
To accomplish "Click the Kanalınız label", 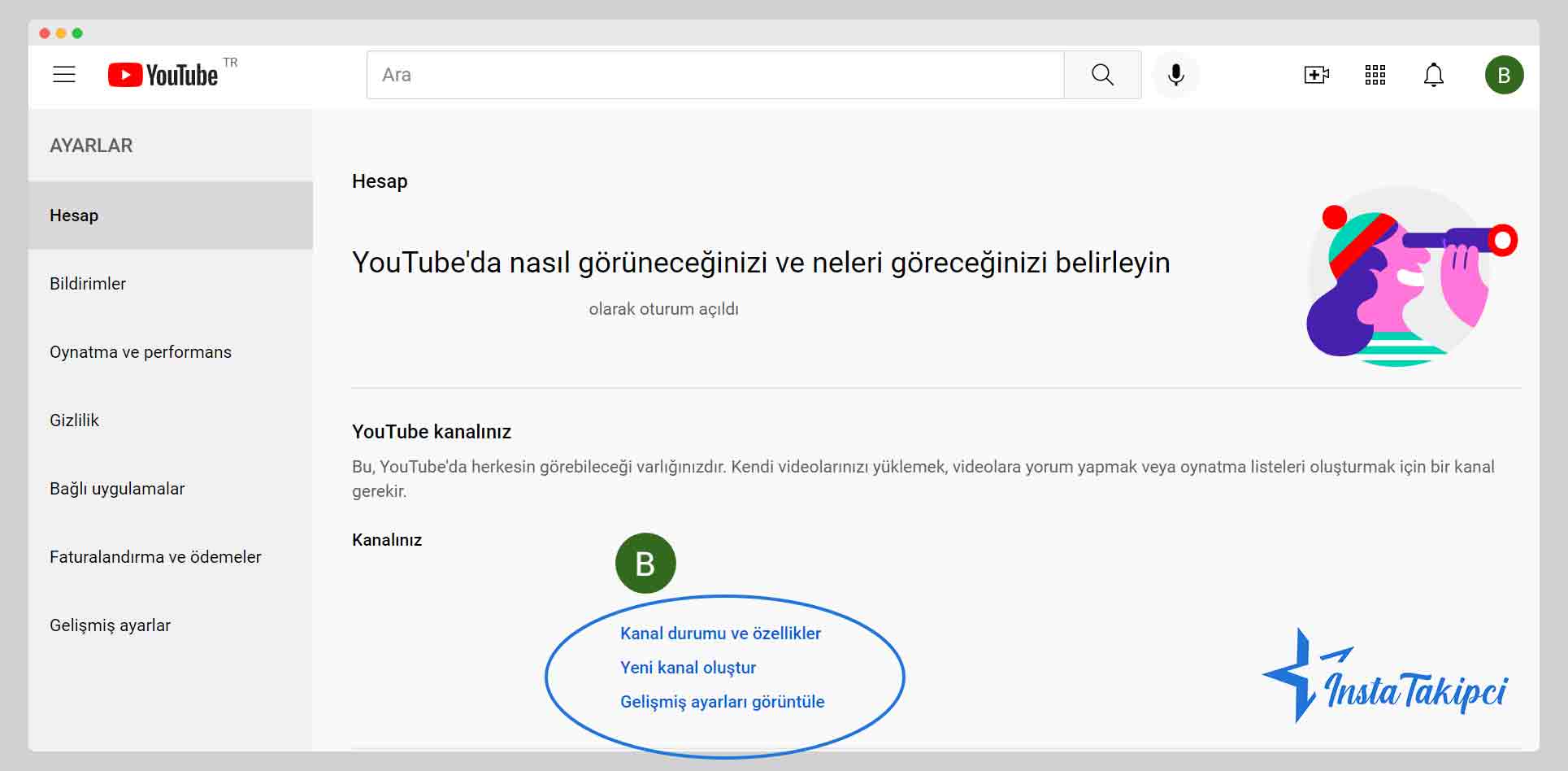I will point(387,540).
